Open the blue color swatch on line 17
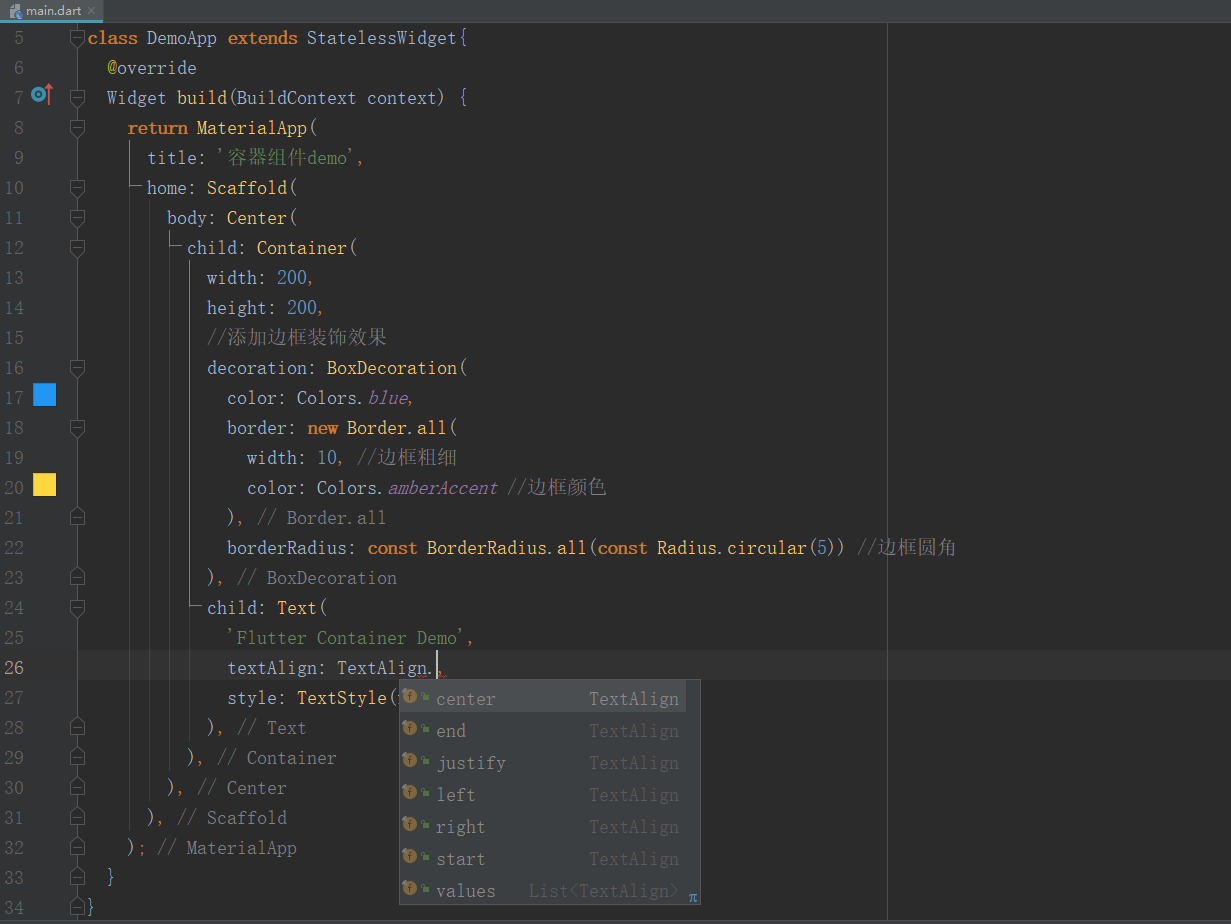This screenshot has width=1231, height=924. tap(45, 395)
